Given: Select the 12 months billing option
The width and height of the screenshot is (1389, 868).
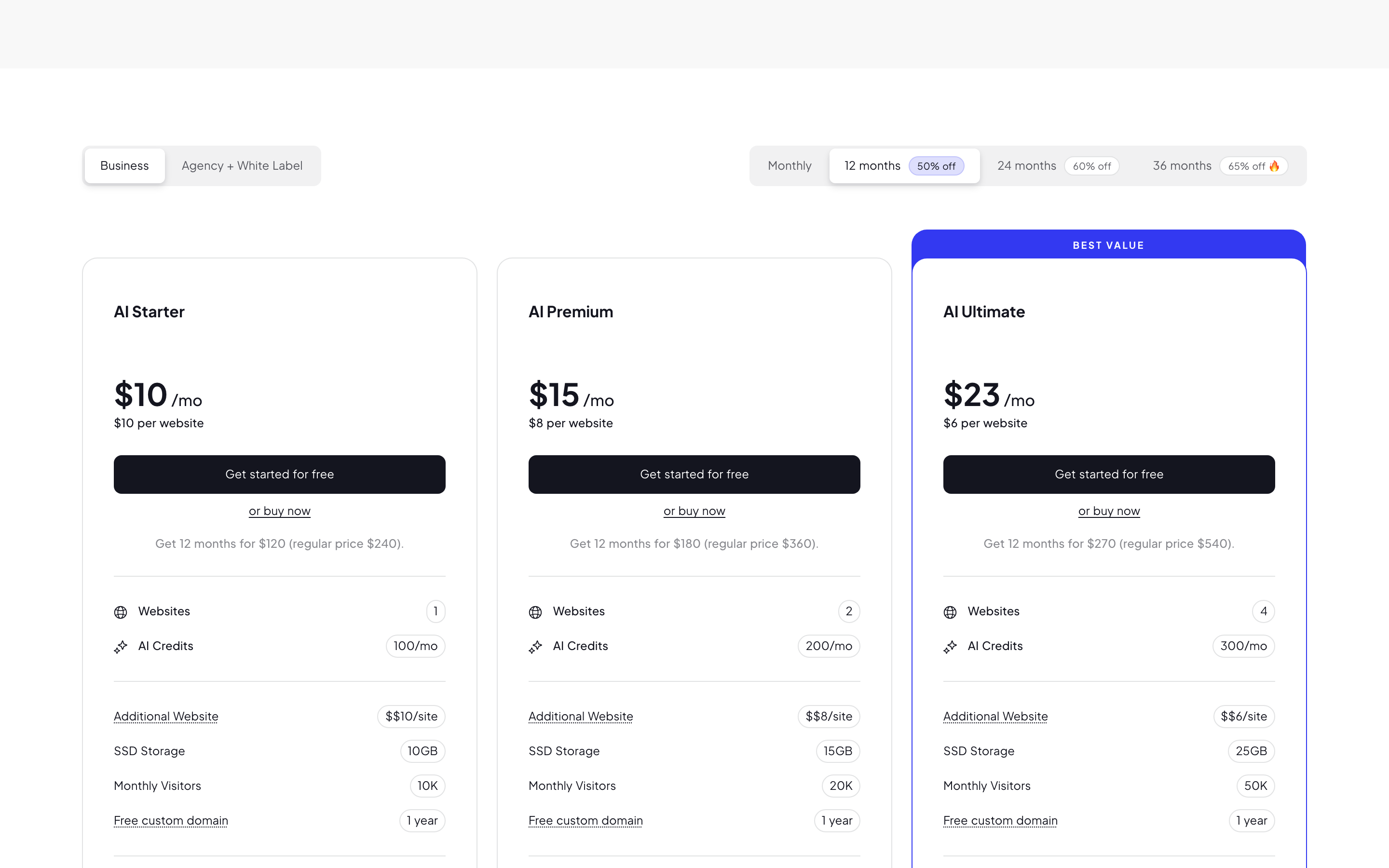Looking at the screenshot, I should (x=904, y=166).
